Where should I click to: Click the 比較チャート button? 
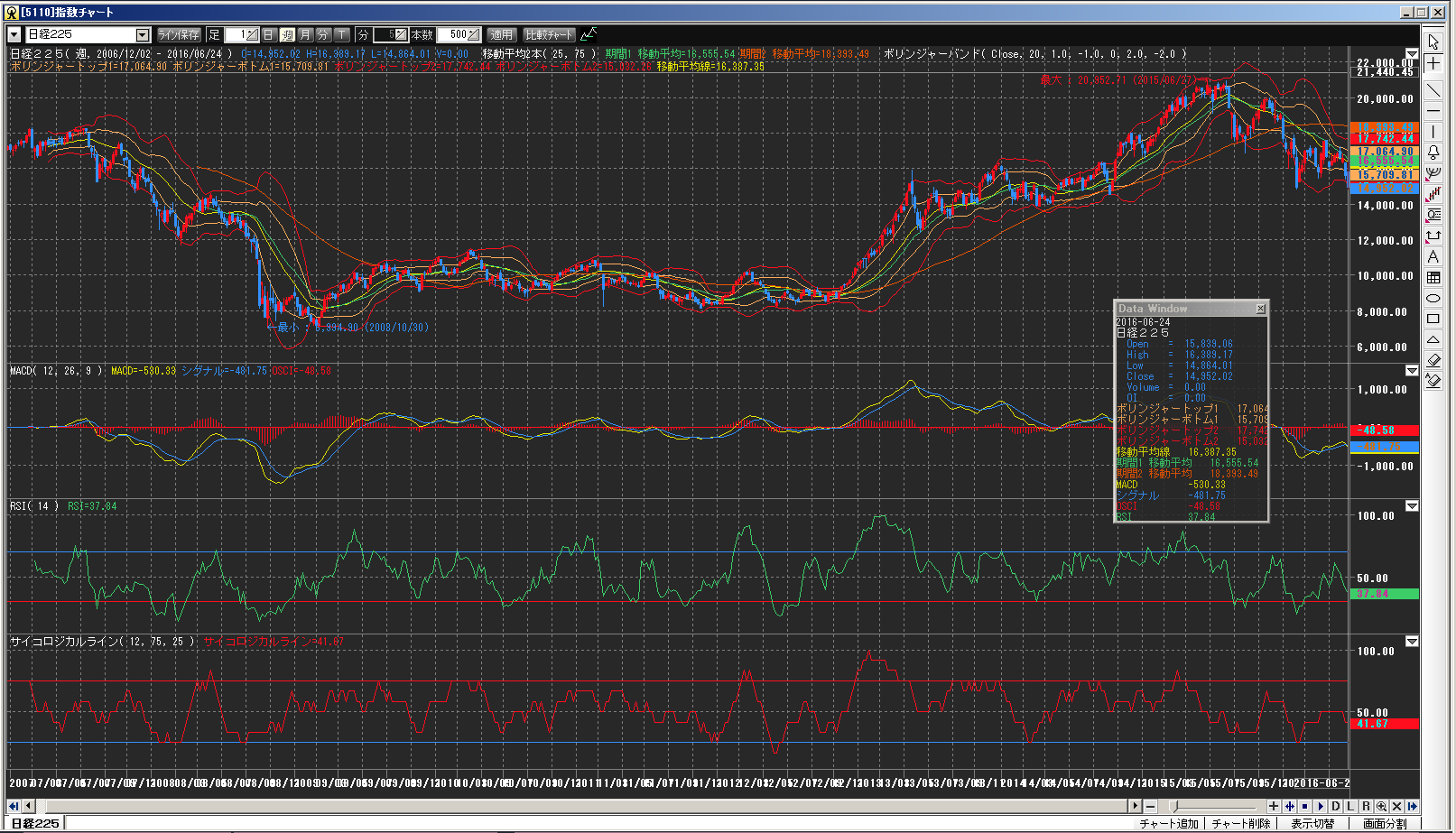click(x=549, y=34)
